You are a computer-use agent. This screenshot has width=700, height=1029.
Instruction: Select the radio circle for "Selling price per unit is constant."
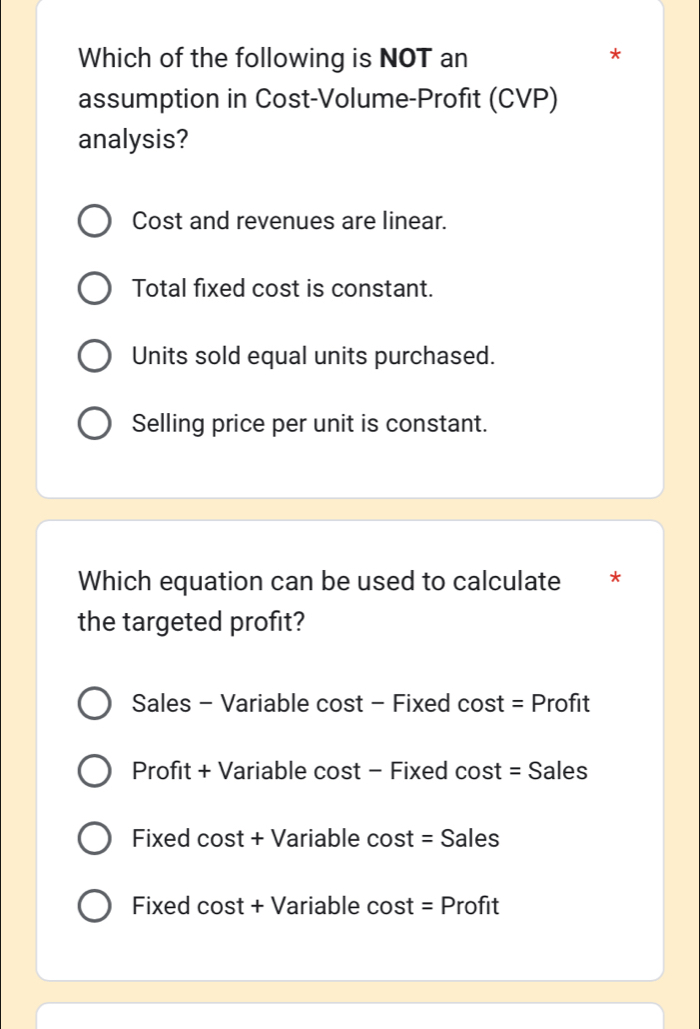(95, 424)
